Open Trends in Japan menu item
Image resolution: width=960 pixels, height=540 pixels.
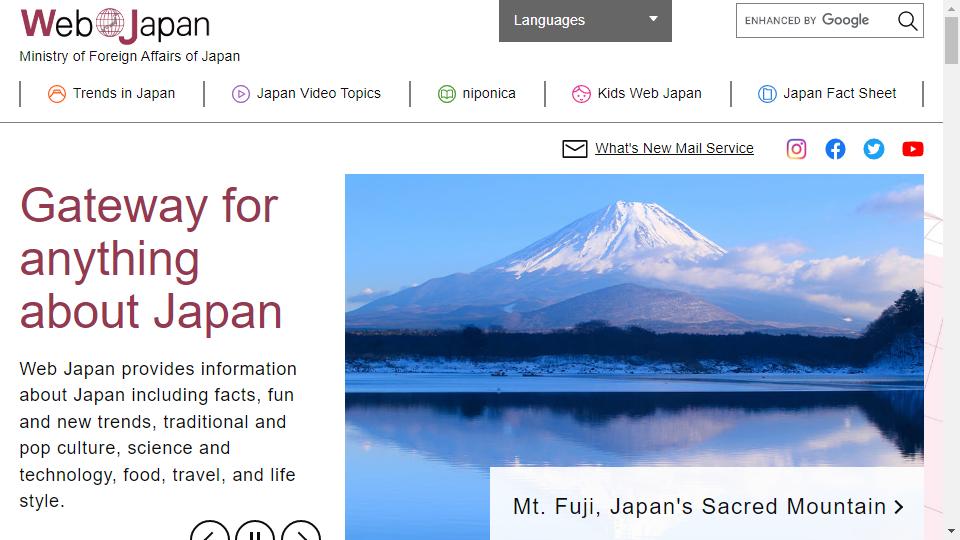click(x=111, y=94)
